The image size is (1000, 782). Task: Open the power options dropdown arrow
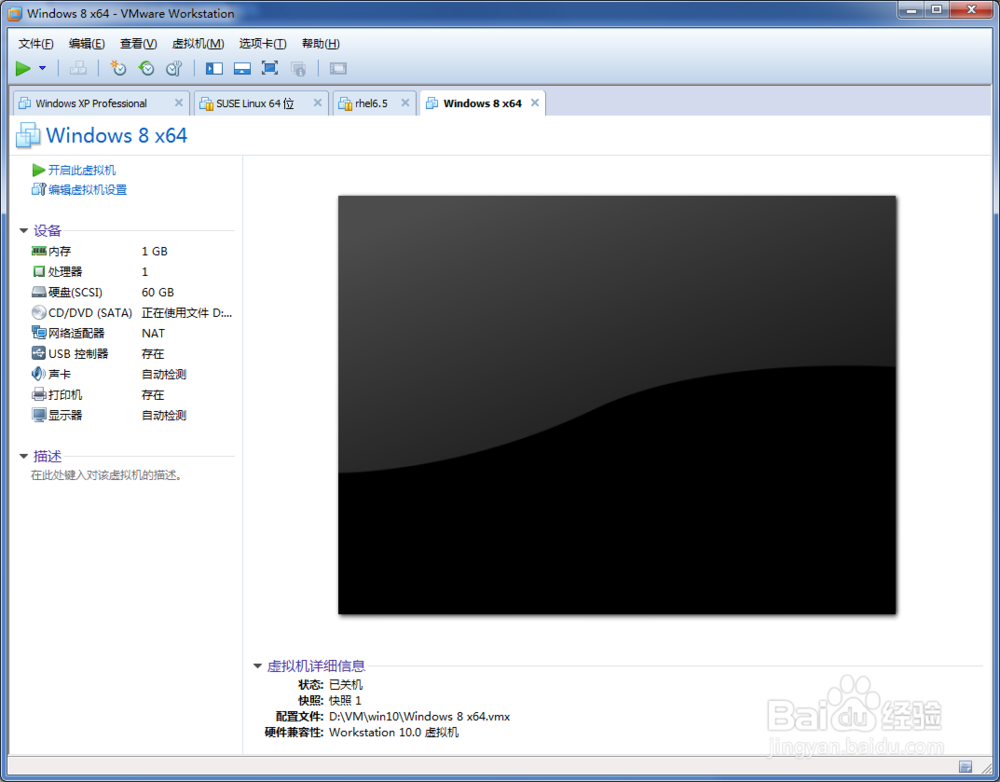point(43,68)
